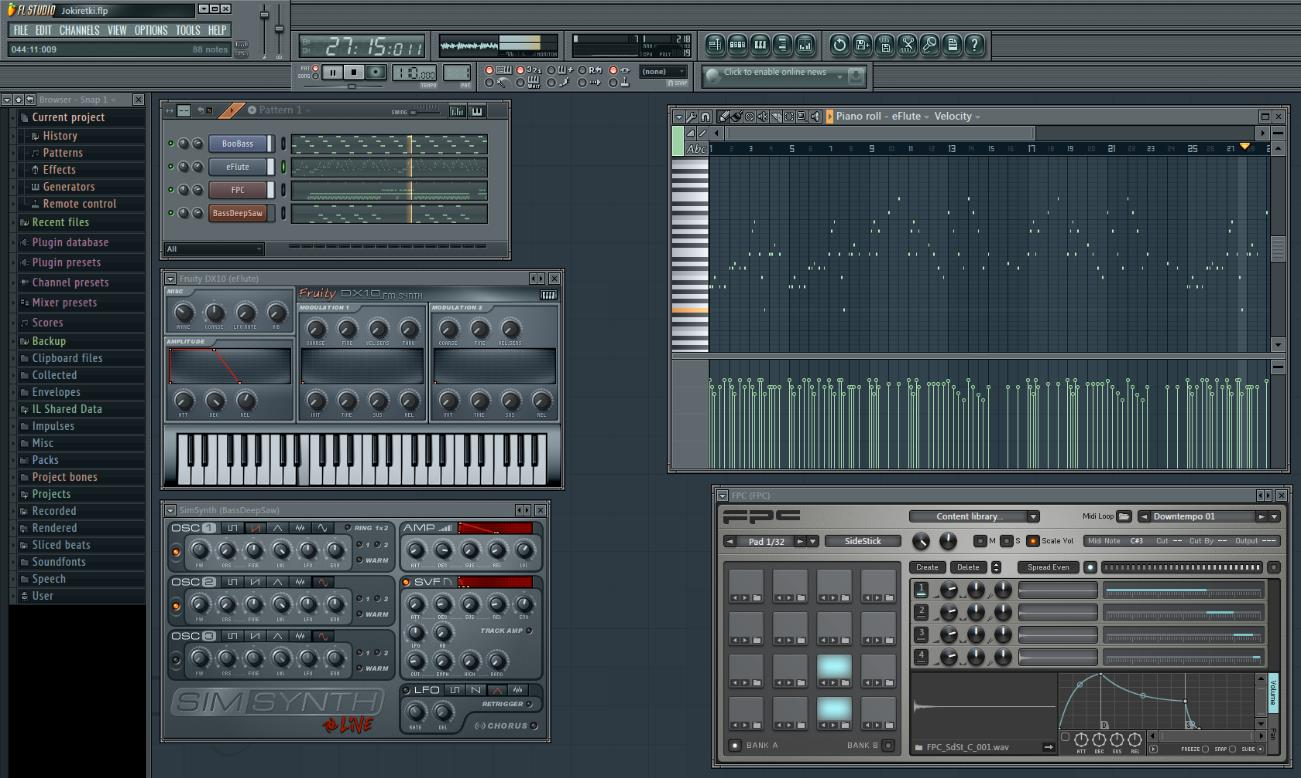1301x778 pixels.
Task: Select the sawtooth waveform for OSC 1
Action: click(x=256, y=527)
